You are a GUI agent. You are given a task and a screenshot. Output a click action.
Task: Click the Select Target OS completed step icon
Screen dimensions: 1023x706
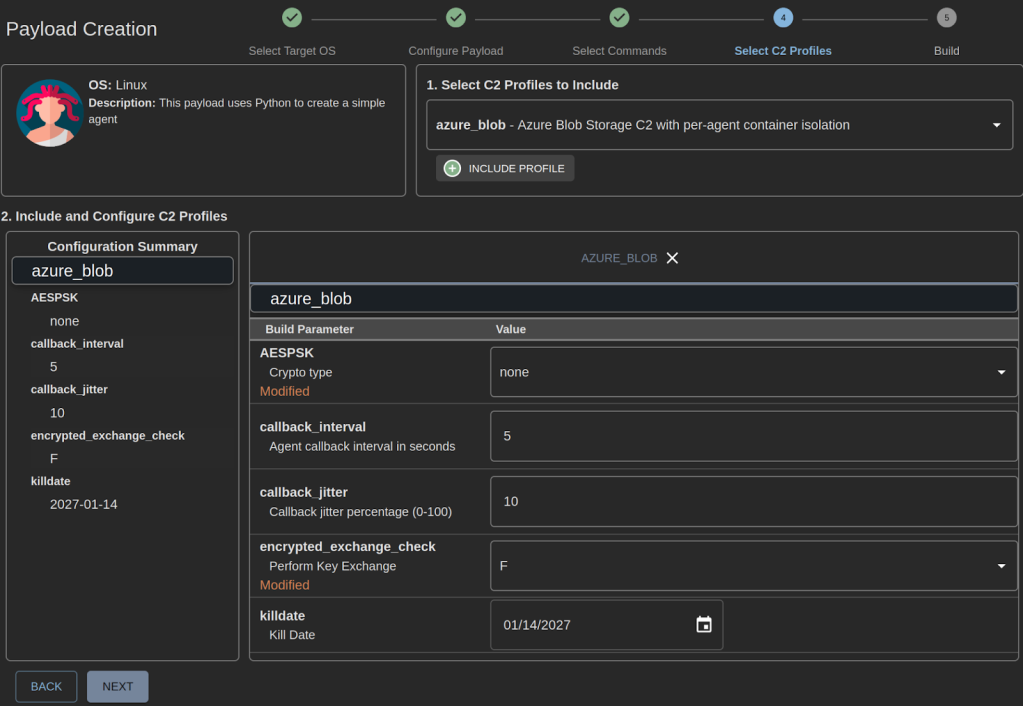click(x=292, y=17)
